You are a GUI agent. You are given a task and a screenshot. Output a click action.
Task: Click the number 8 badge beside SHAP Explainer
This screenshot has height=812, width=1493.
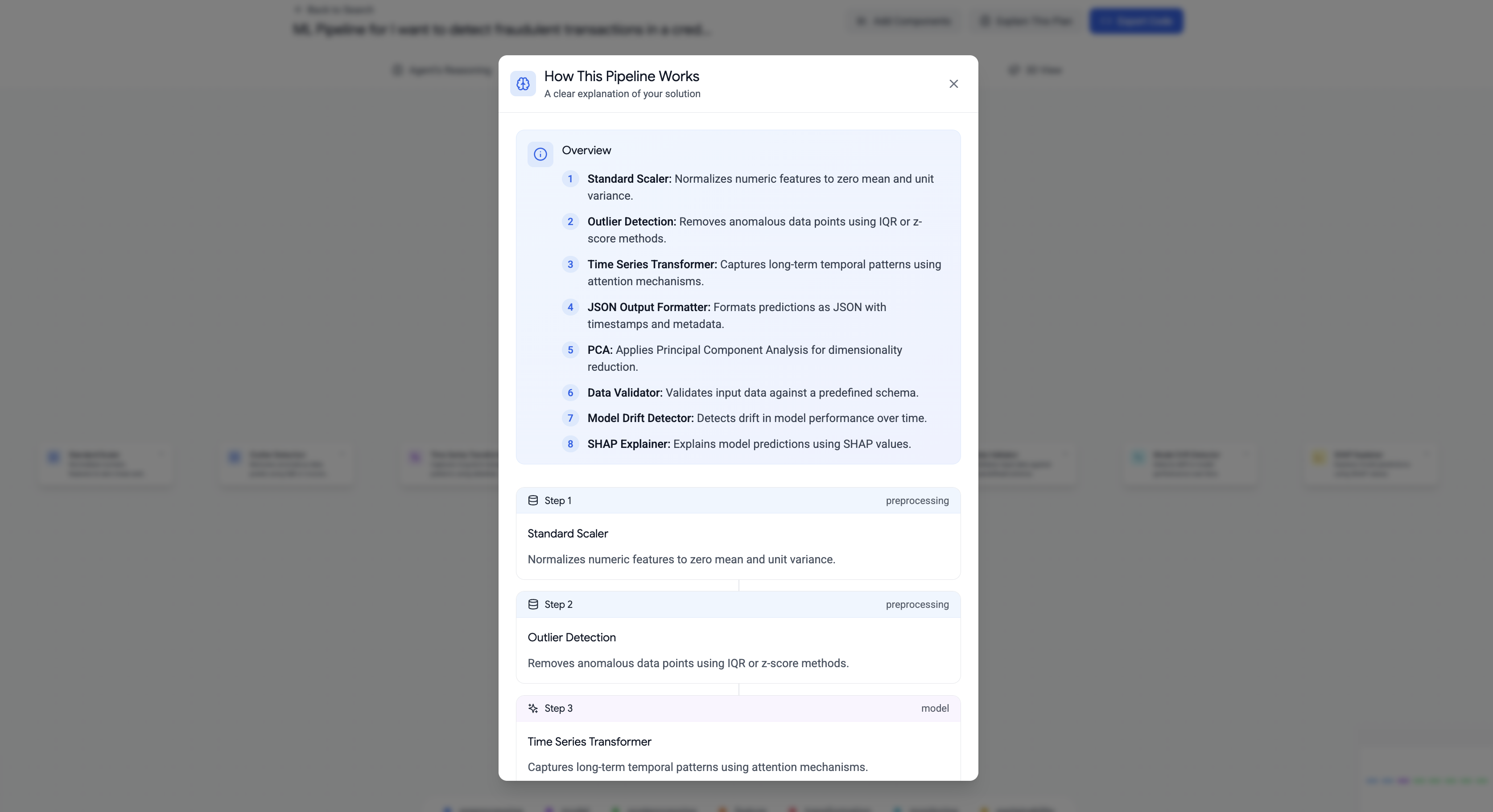(570, 444)
